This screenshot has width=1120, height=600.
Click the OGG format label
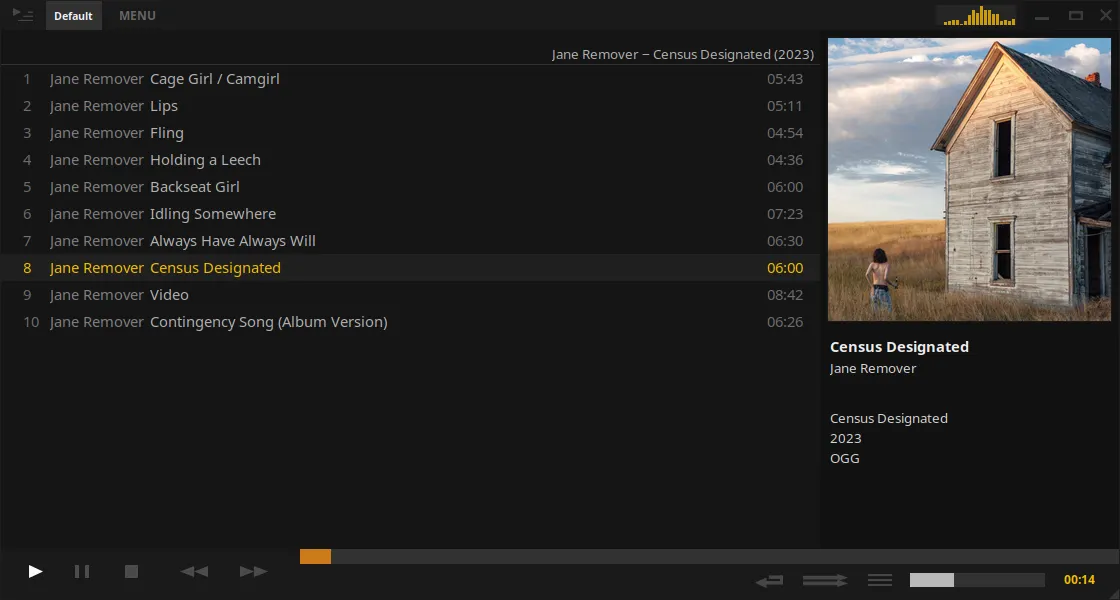pyautogui.click(x=845, y=459)
